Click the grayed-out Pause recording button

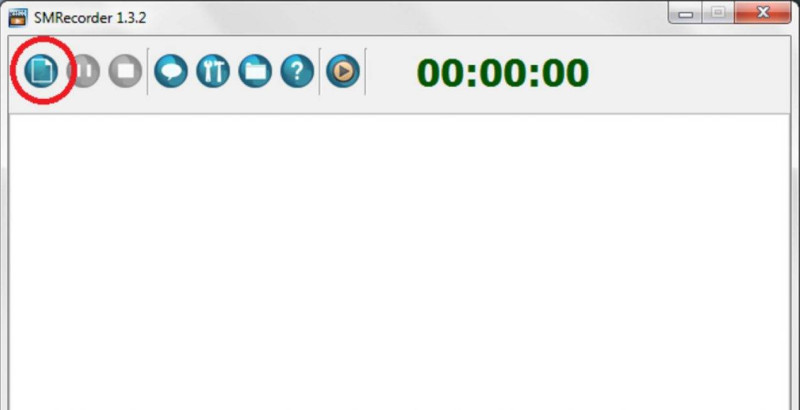(x=83, y=71)
